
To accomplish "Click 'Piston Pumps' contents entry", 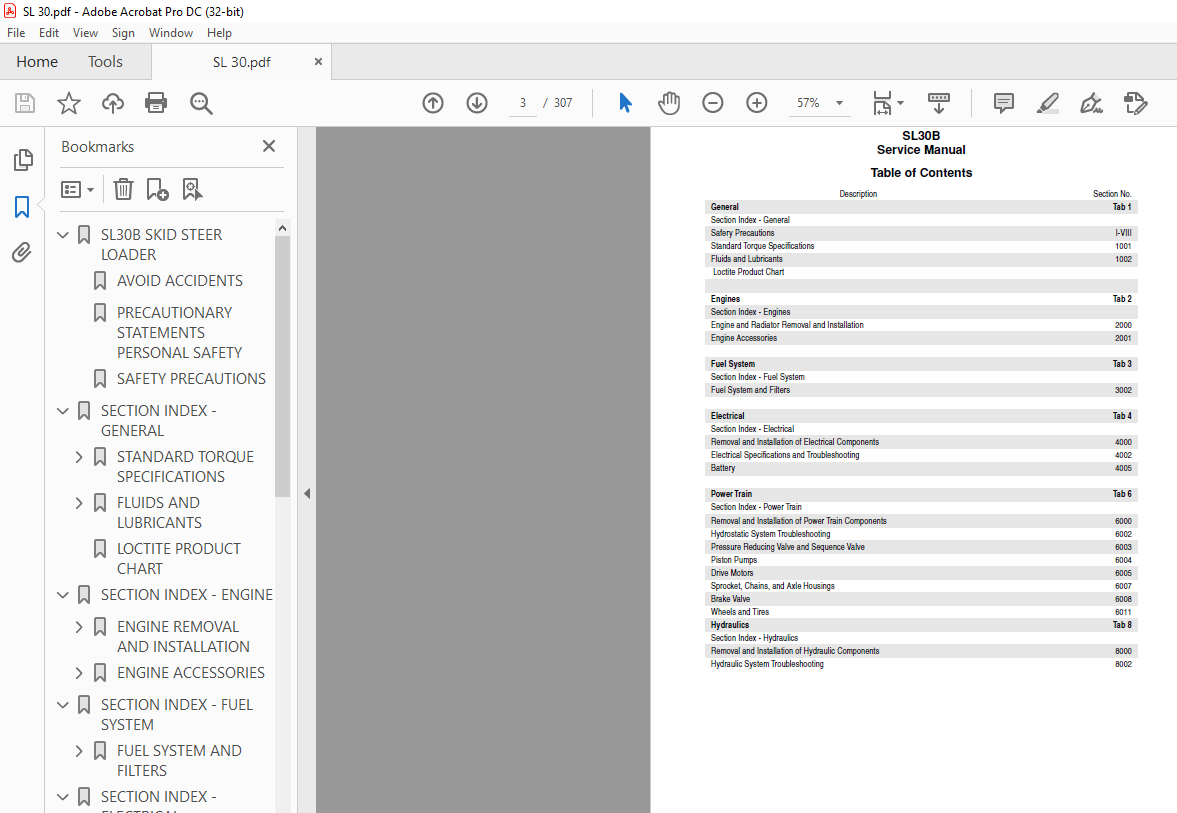I will [x=733, y=560].
